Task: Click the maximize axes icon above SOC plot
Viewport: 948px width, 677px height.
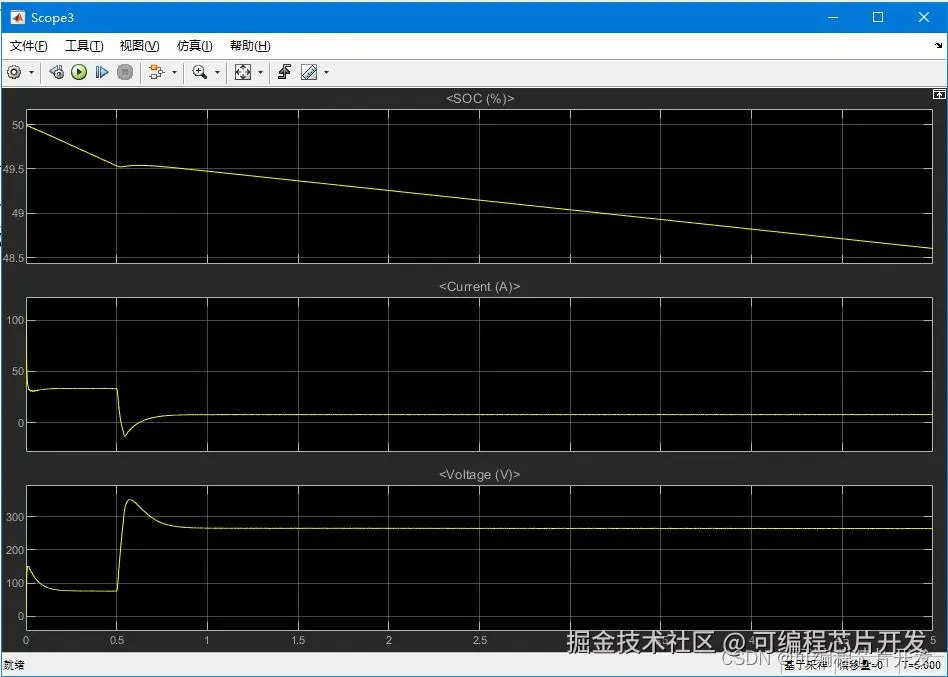Action: (939, 94)
